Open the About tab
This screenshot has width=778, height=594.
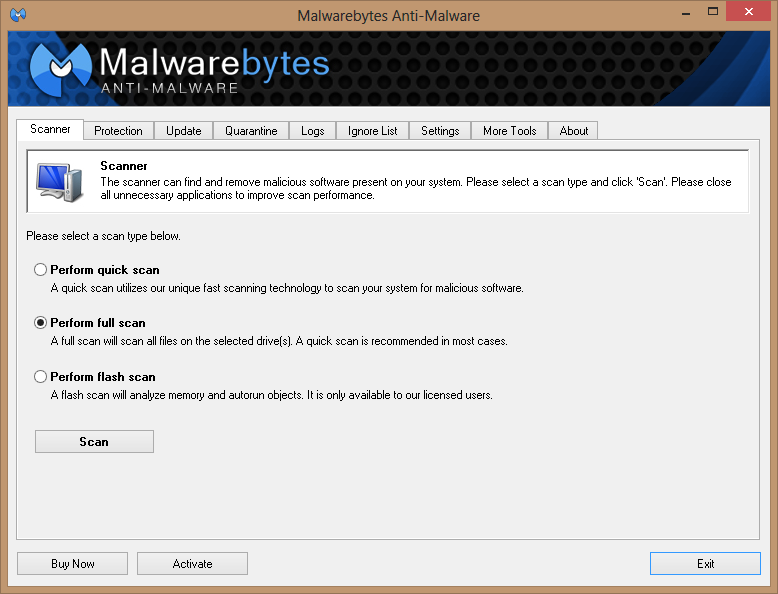pos(574,131)
